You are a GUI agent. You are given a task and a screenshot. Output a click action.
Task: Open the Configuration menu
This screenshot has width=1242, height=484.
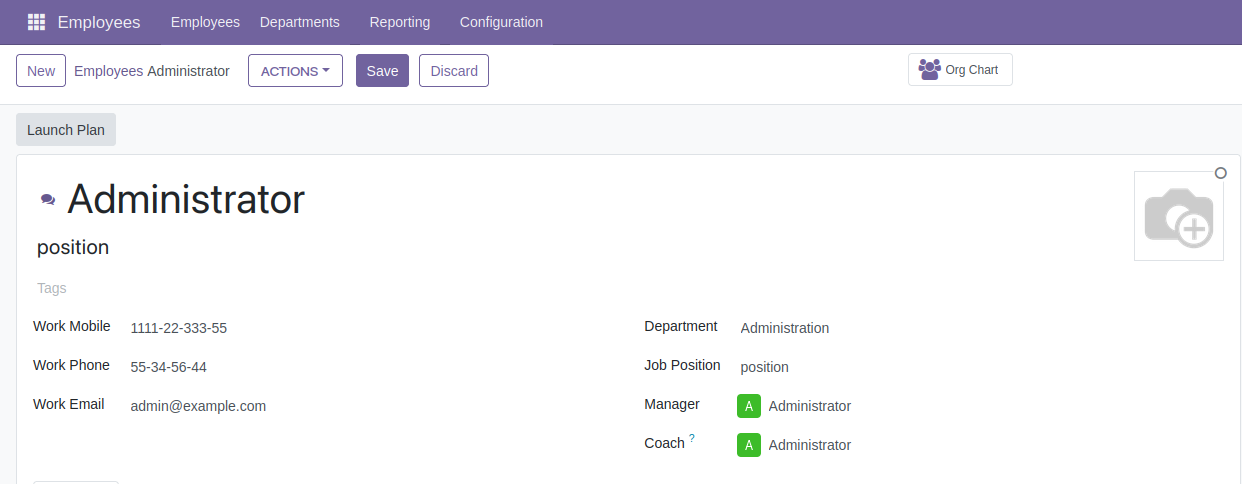point(501,22)
